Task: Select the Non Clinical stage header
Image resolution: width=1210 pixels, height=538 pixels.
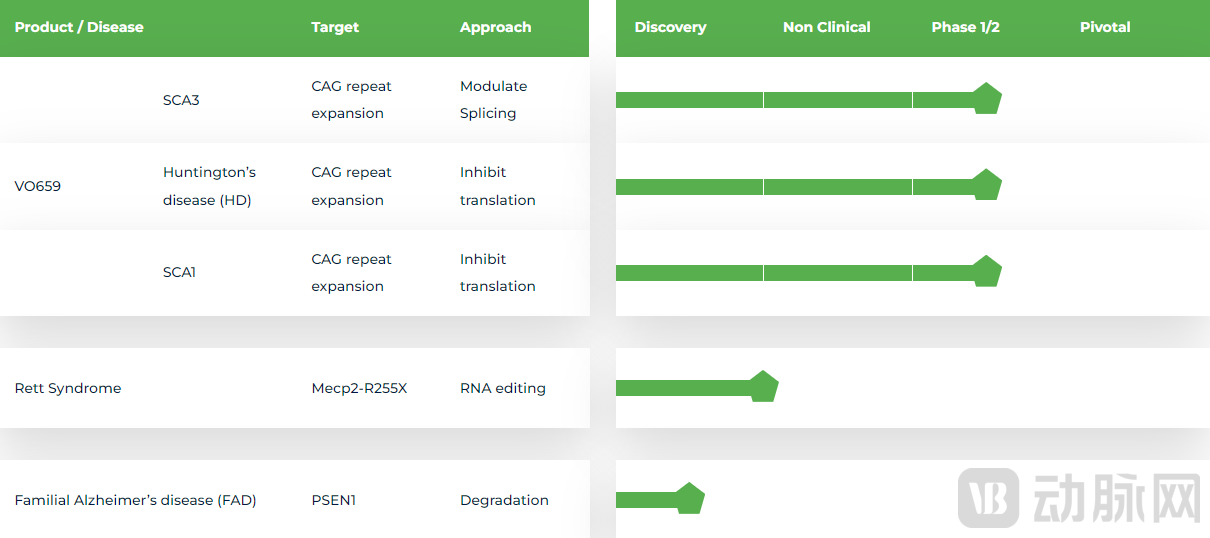Action: coord(826,27)
